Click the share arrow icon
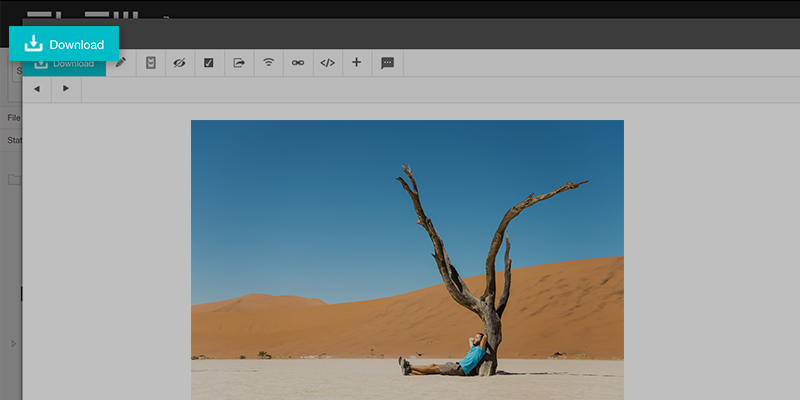Image resolution: width=800 pixels, height=400 pixels. point(239,63)
